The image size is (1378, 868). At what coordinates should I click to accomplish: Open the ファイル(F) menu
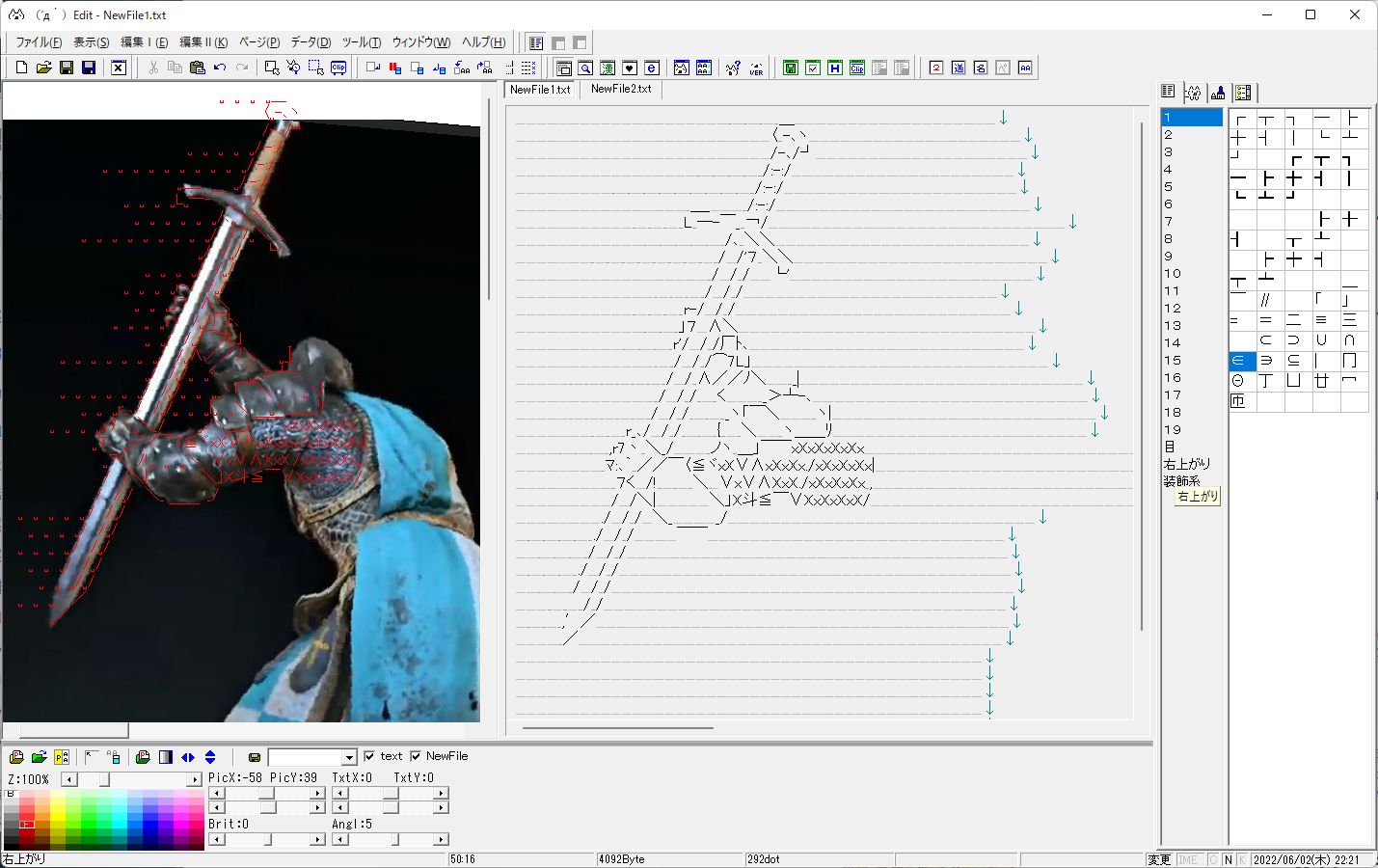point(39,42)
